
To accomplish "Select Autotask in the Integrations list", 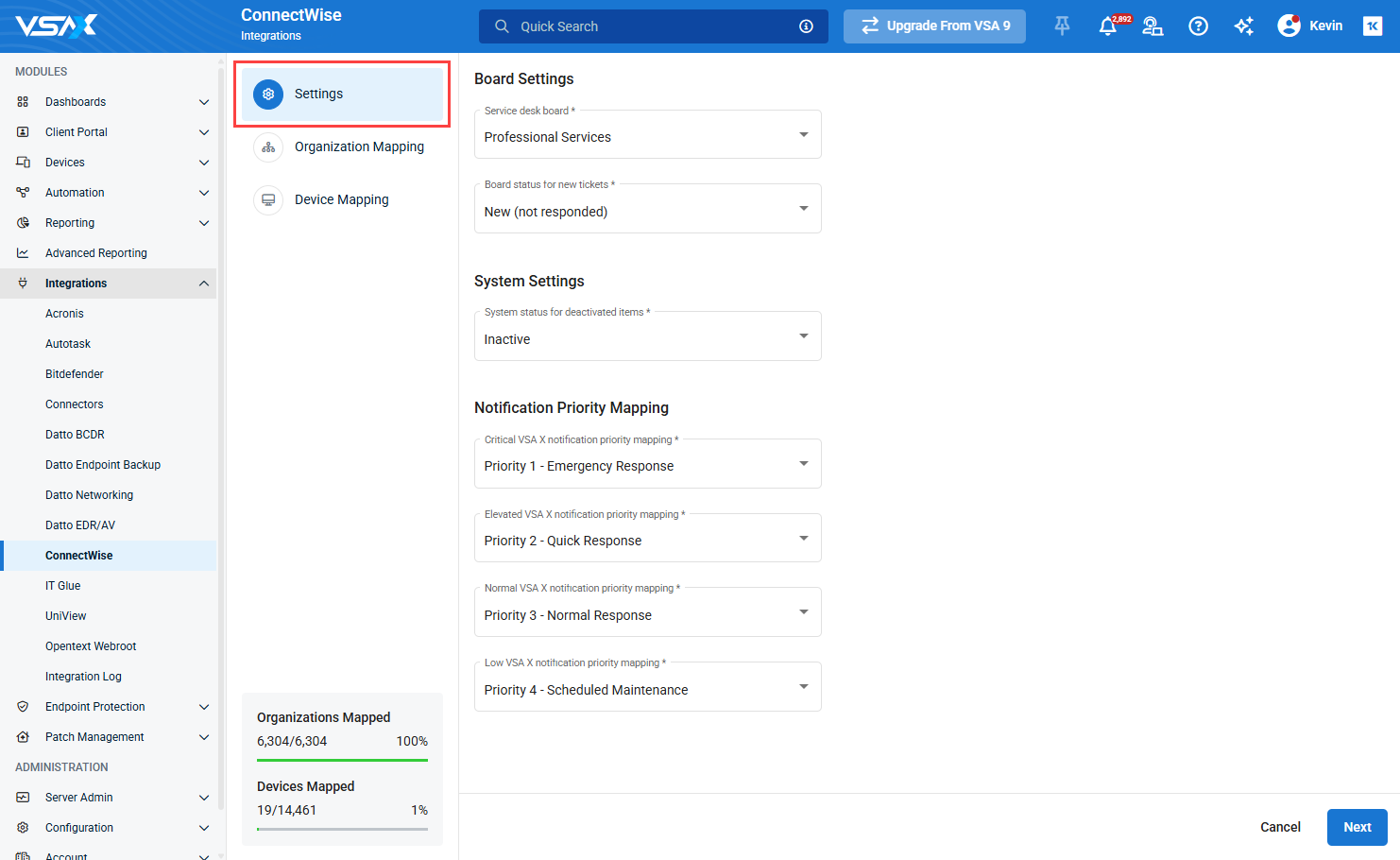I will (68, 344).
